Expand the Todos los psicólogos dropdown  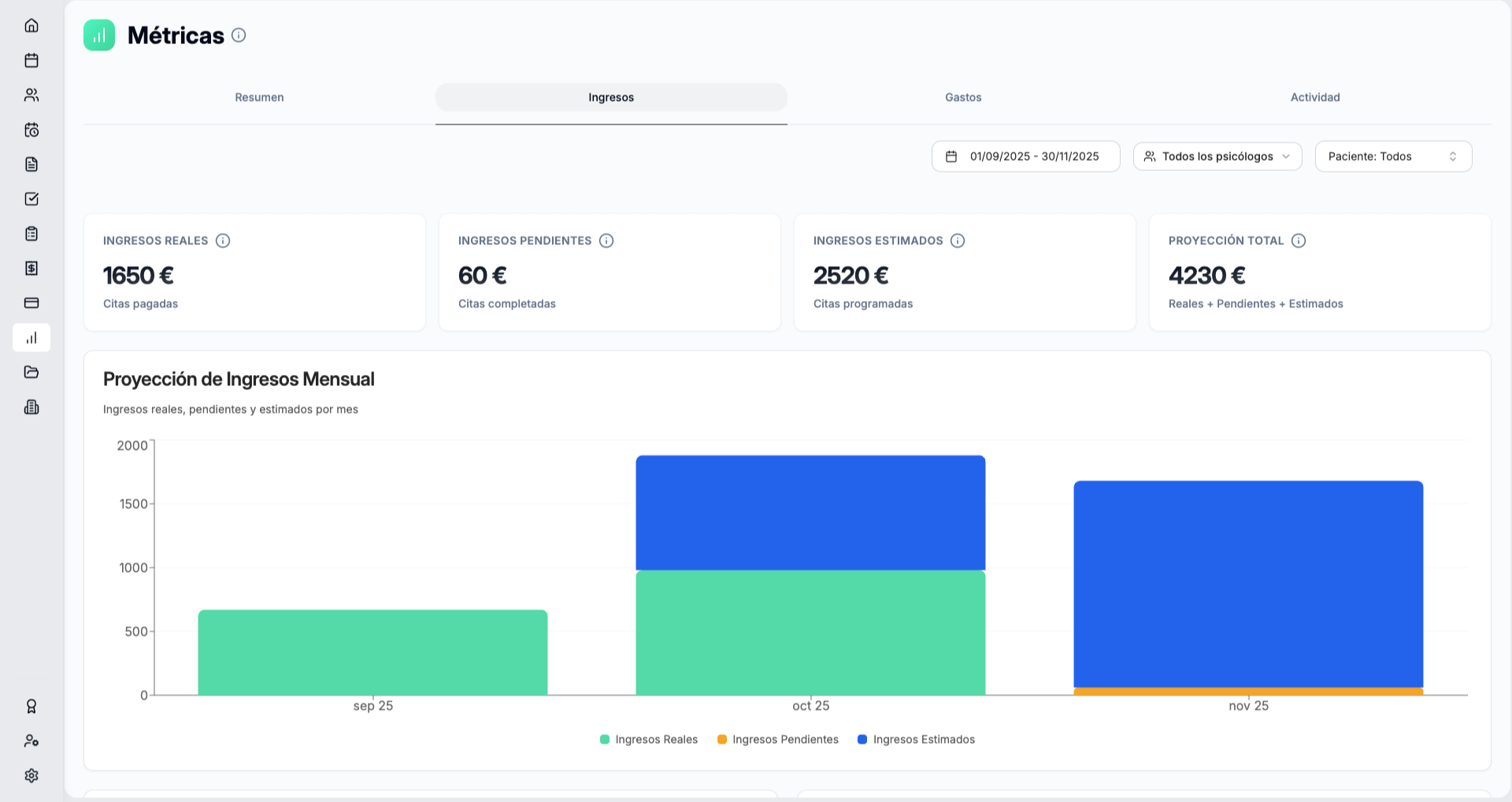(1217, 156)
